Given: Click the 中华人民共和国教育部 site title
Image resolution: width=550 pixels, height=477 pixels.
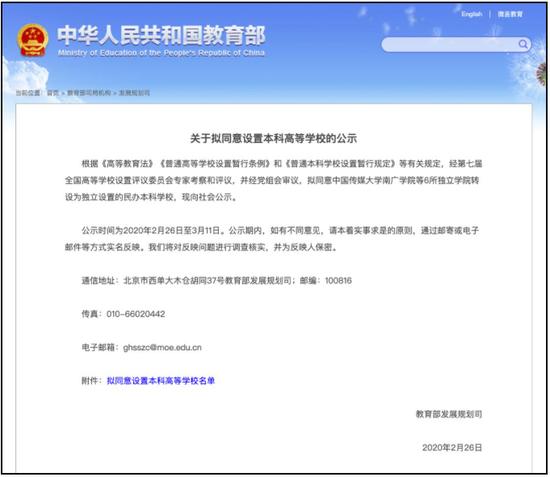Looking at the screenshot, I should click(x=161, y=35).
